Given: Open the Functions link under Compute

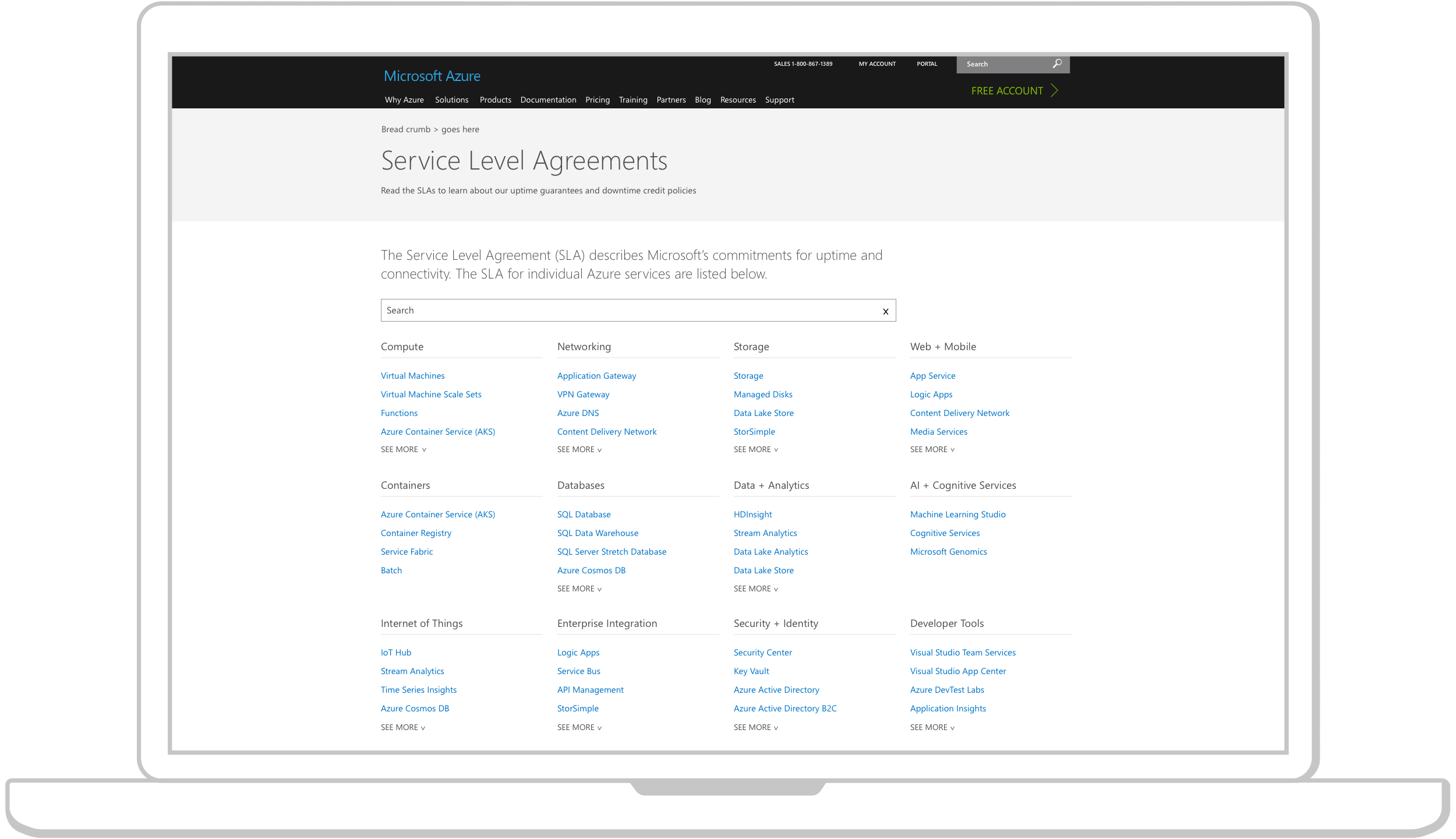Looking at the screenshot, I should 399,413.
